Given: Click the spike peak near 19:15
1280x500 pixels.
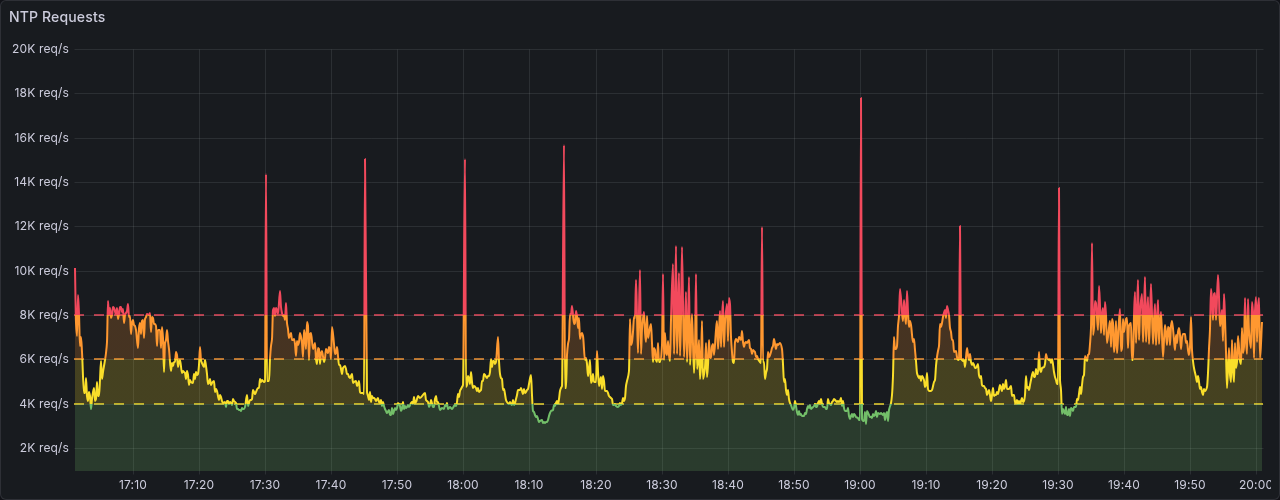Looking at the screenshot, I should [959, 227].
